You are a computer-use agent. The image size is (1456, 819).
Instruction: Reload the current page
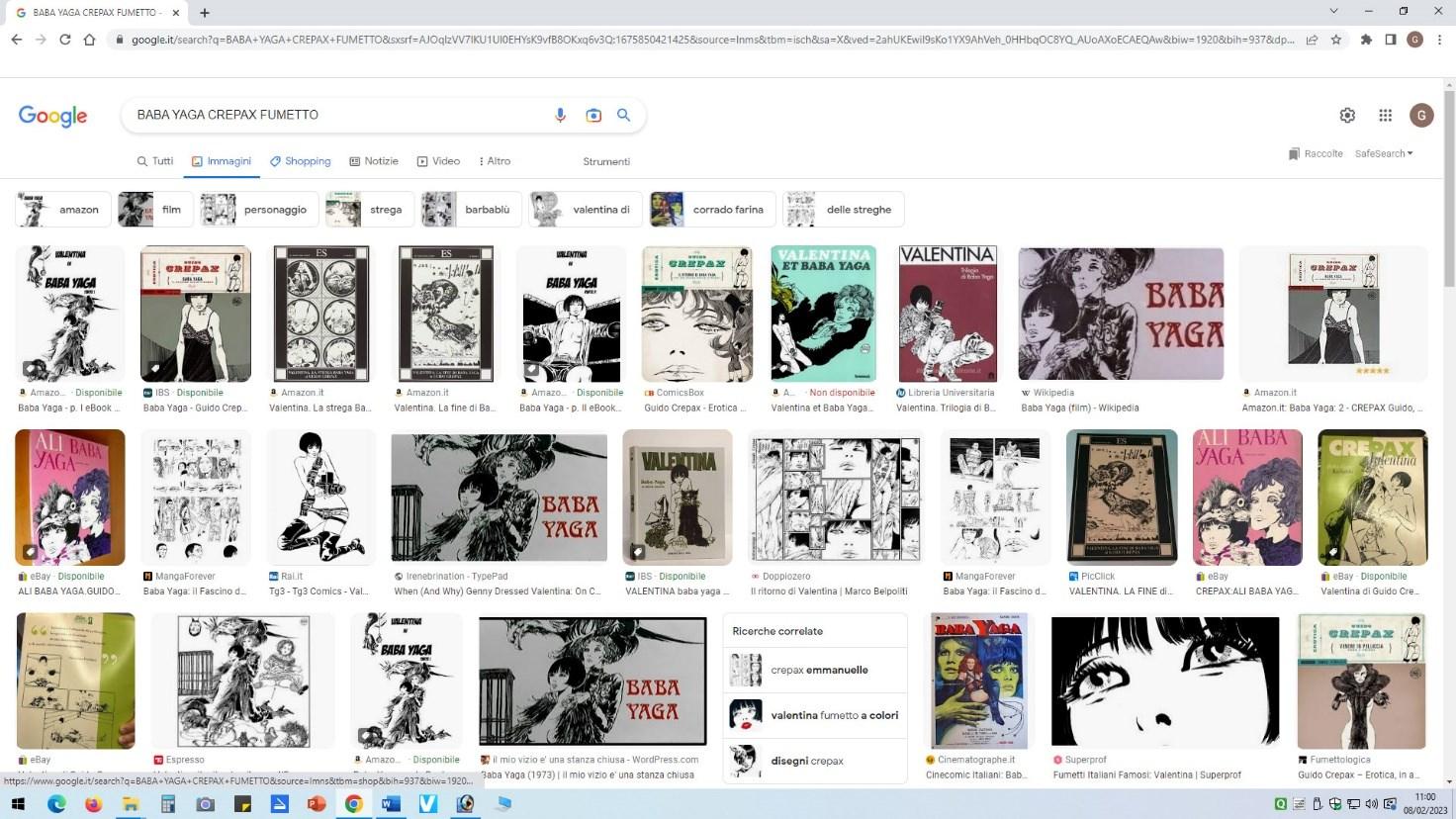(x=64, y=40)
